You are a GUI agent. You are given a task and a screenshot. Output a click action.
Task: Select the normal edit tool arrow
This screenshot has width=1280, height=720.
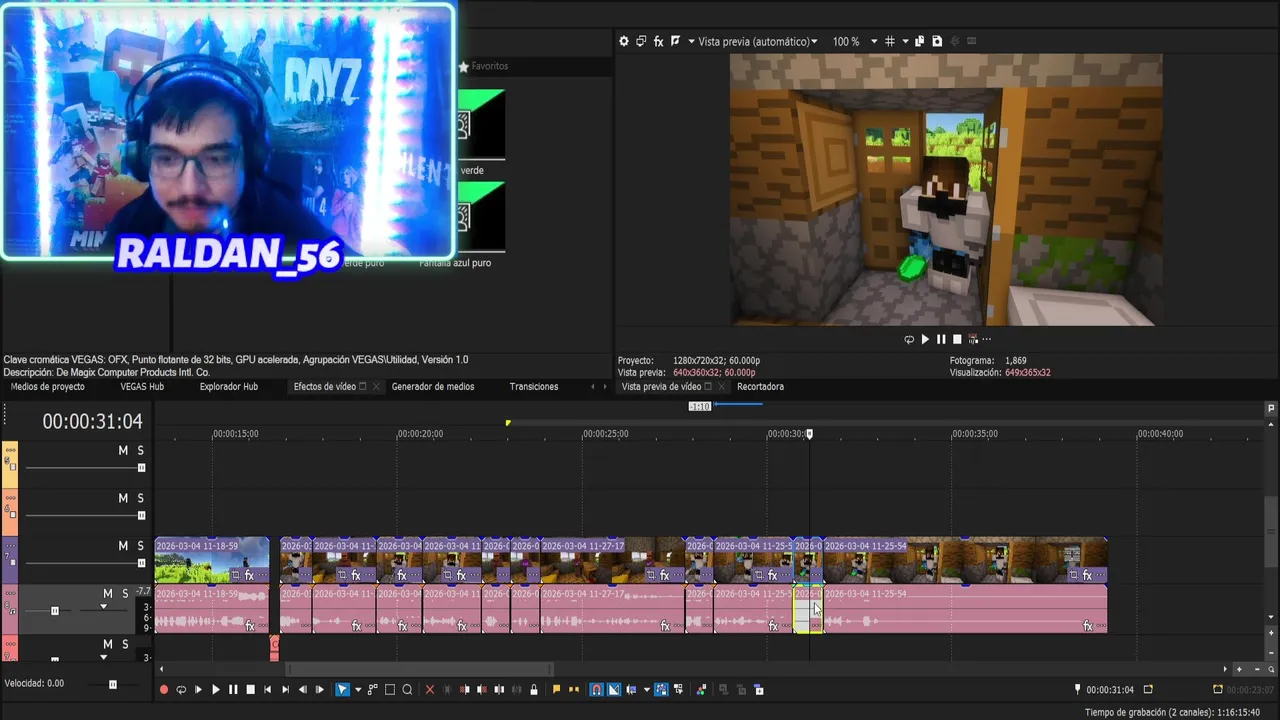tap(343, 690)
